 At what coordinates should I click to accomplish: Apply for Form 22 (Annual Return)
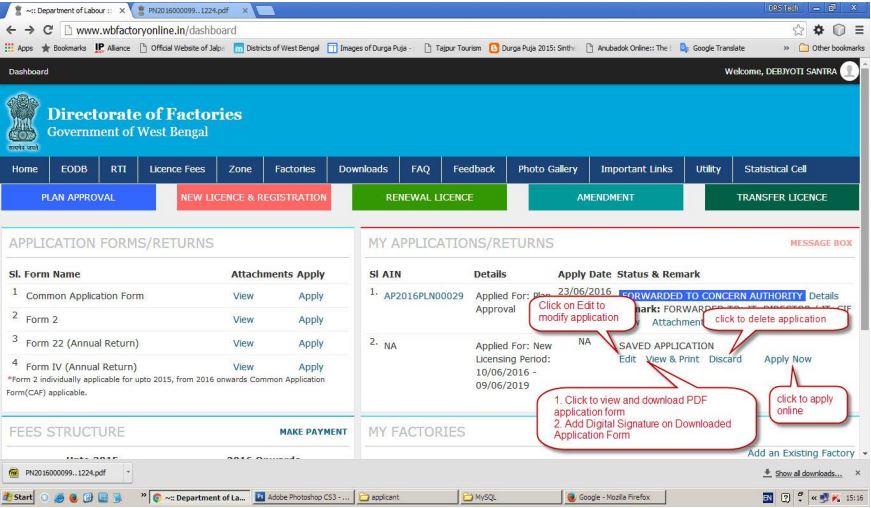coord(311,344)
